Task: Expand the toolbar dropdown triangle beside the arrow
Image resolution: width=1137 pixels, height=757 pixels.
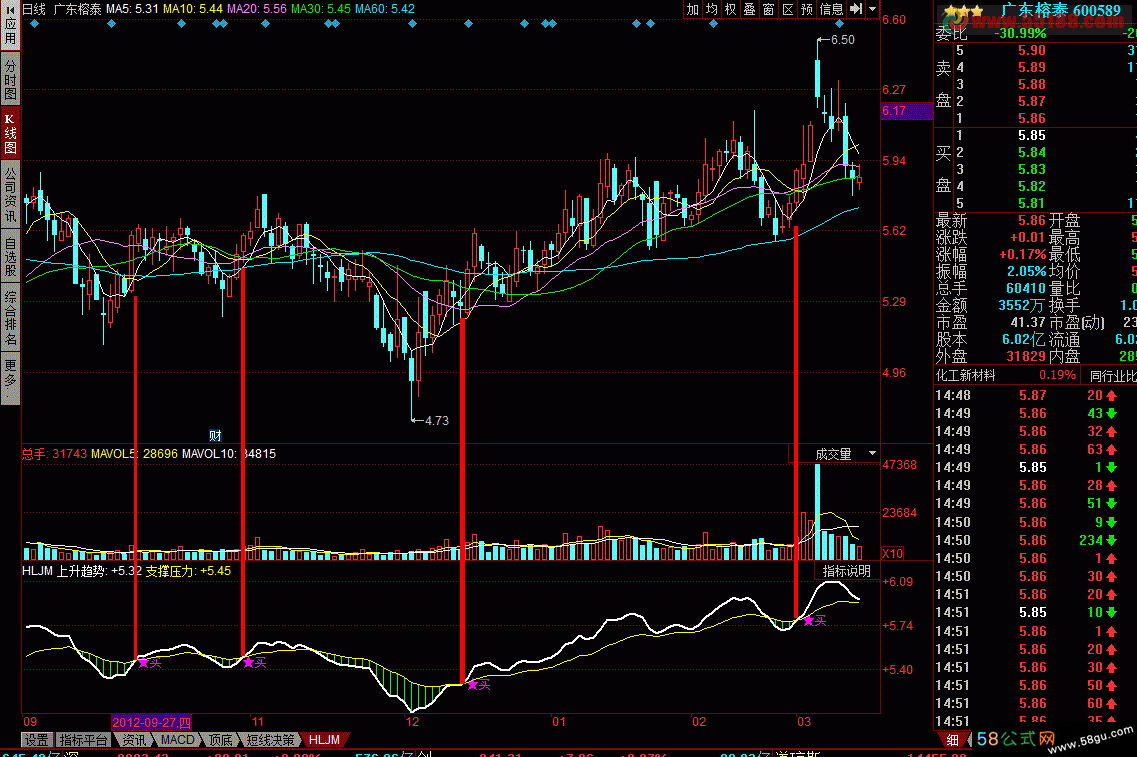Action: pos(872,9)
